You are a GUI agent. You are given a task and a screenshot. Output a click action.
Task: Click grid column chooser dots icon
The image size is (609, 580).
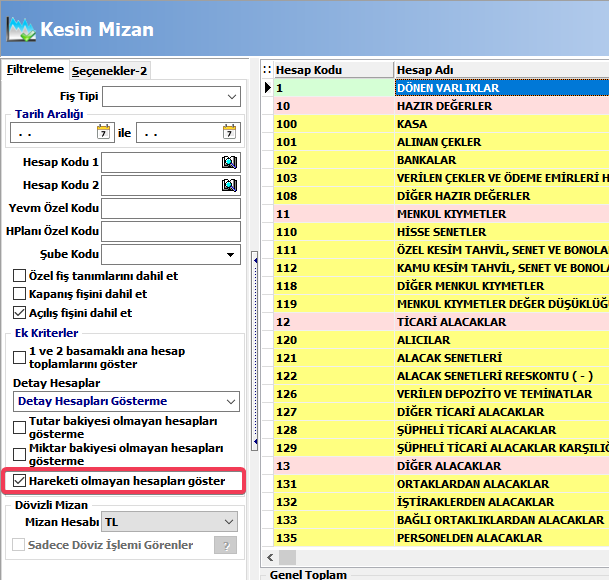pos(267,70)
